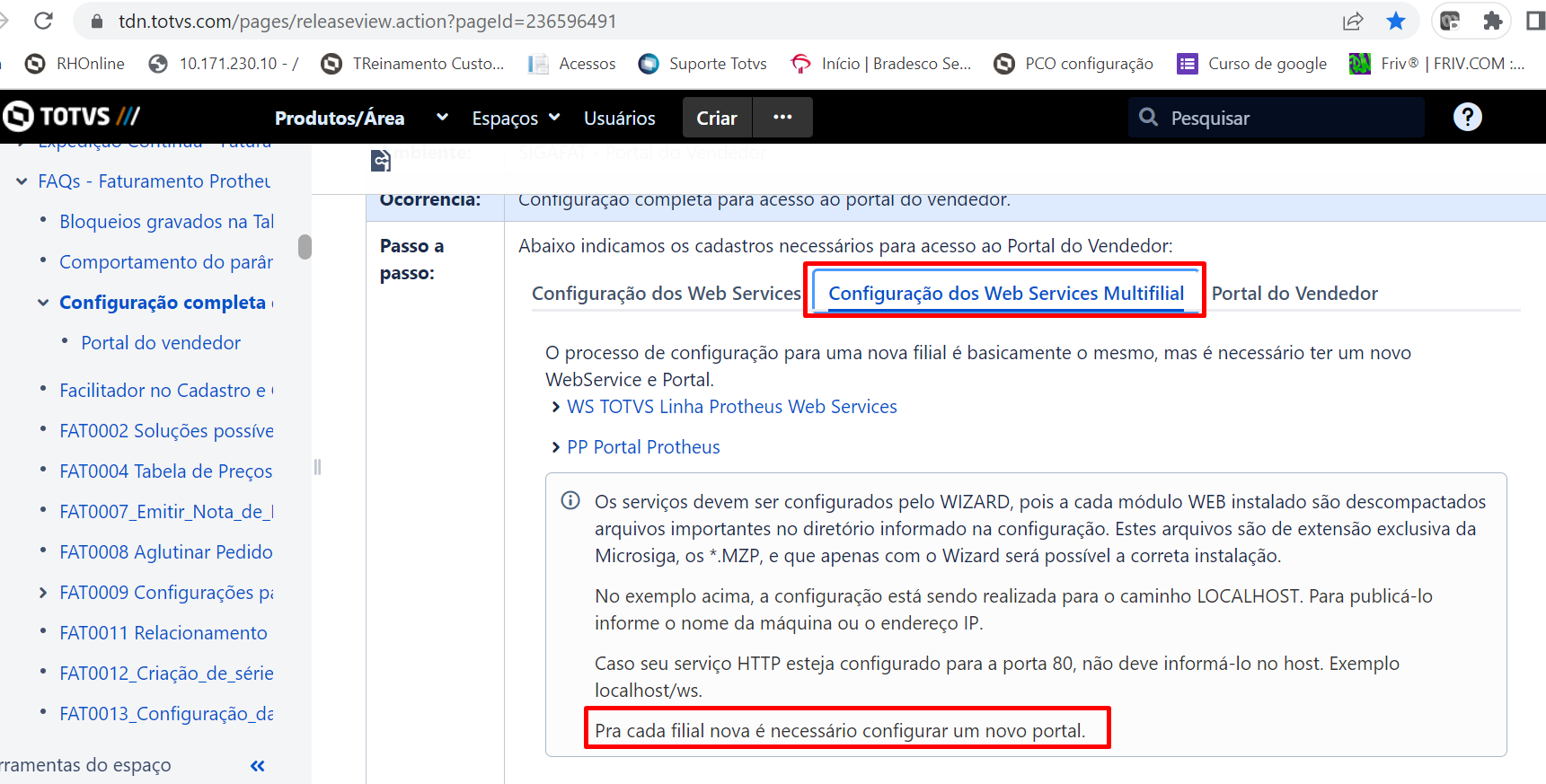
Task: Open the Suporte Totvs bookmark
Action: point(702,64)
